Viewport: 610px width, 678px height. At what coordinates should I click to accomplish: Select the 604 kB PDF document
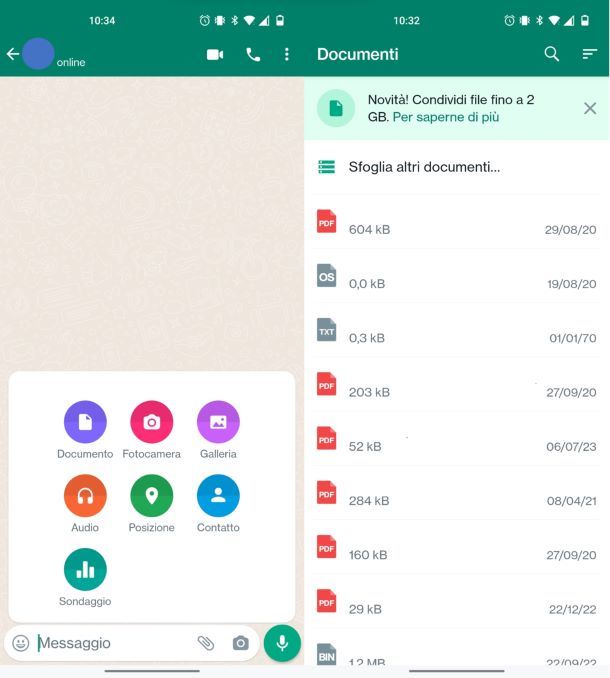click(x=457, y=223)
